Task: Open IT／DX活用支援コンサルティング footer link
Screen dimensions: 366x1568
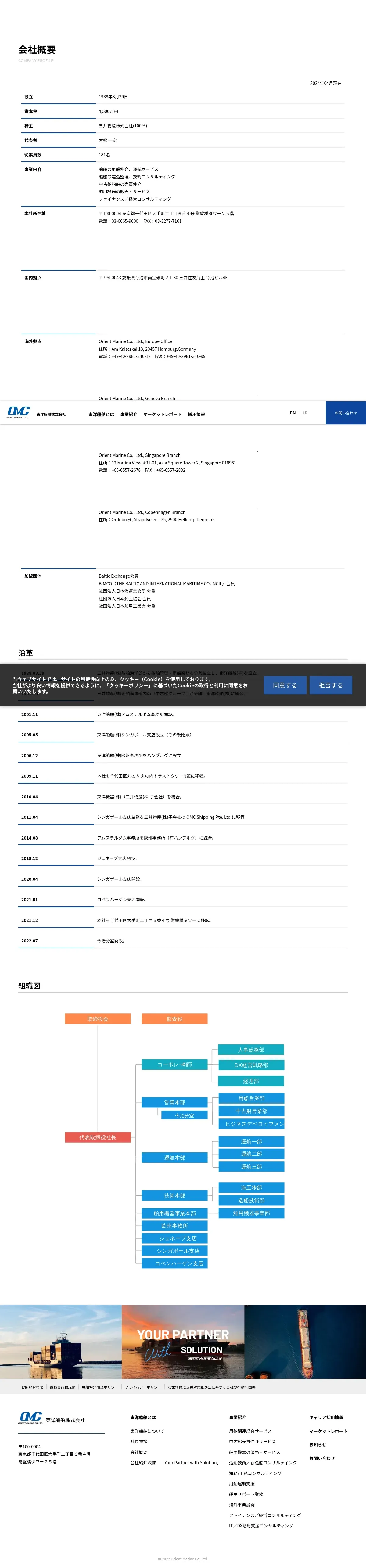Action: coord(261,1525)
